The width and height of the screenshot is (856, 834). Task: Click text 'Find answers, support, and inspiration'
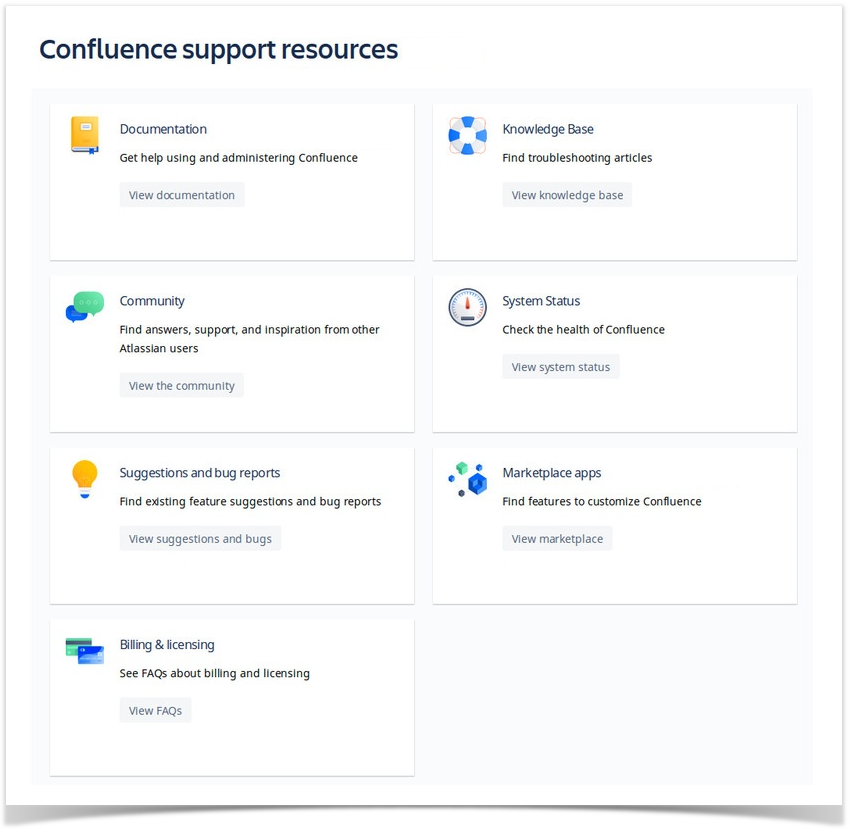click(x=220, y=330)
